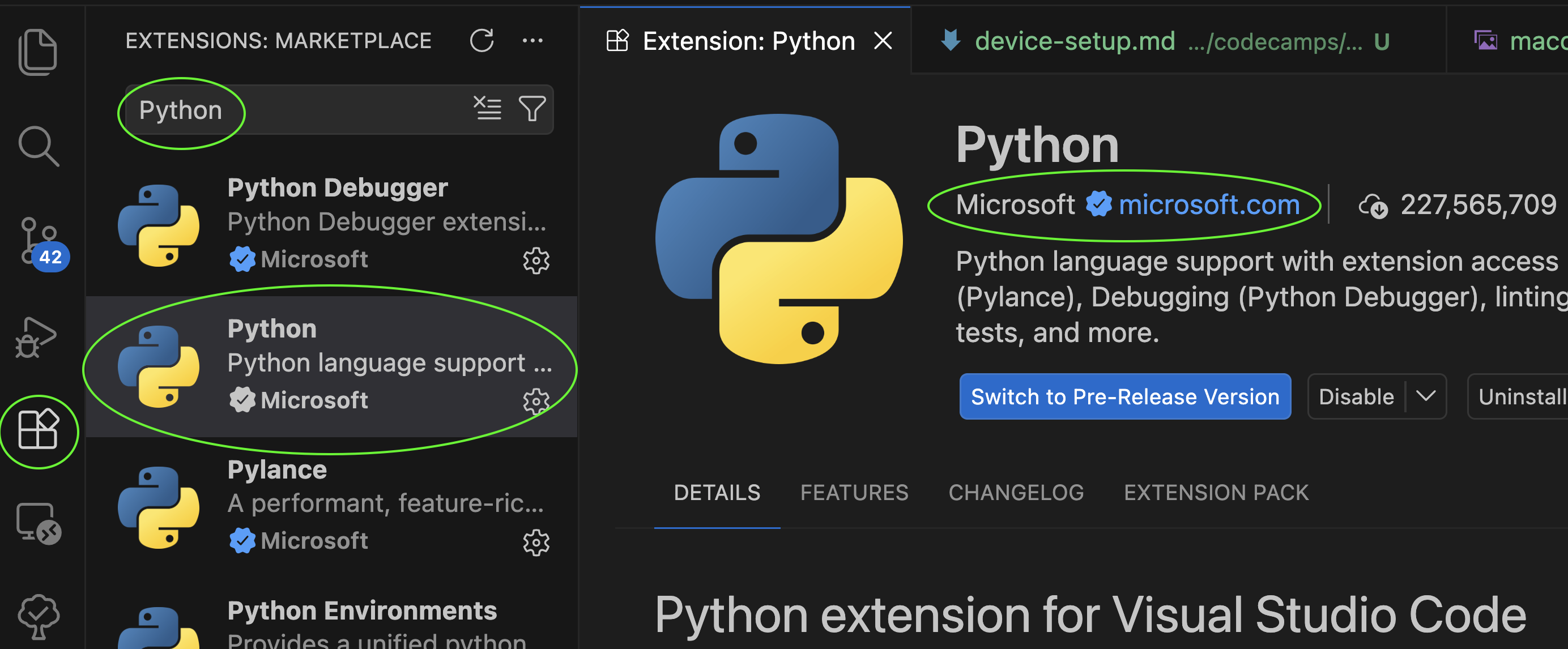Open the Run and Debug view
Screen dimensions: 1568x649
coord(36,337)
